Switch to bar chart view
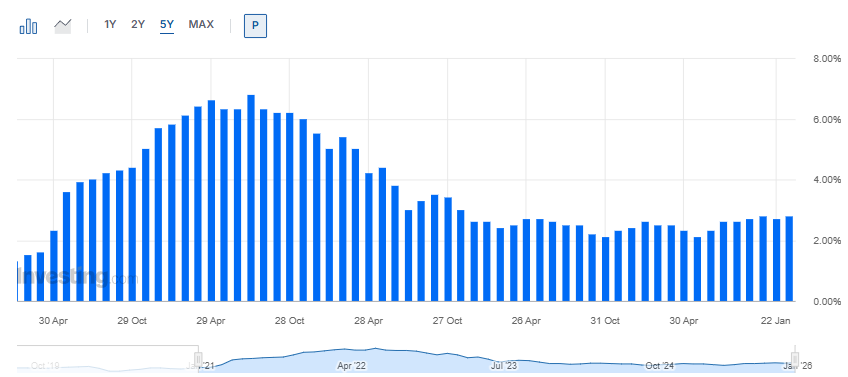 coord(28,26)
